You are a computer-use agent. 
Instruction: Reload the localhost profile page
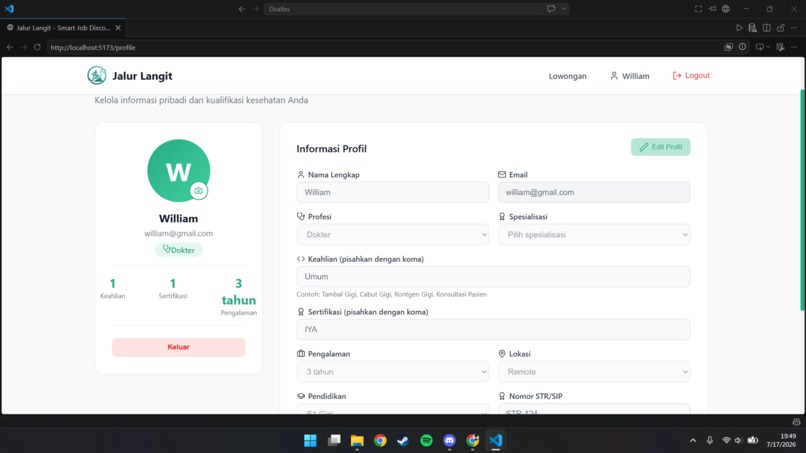click(37, 47)
